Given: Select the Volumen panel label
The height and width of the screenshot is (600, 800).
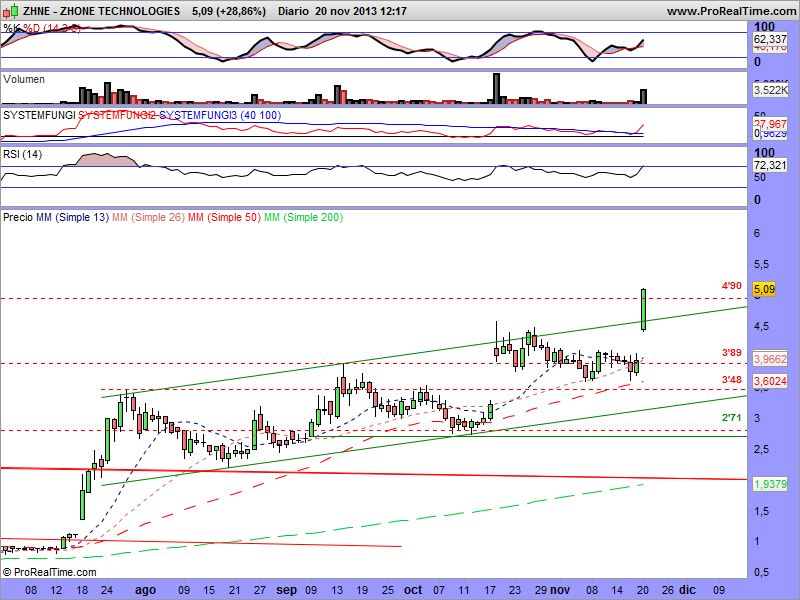Looking at the screenshot, I should [23, 79].
